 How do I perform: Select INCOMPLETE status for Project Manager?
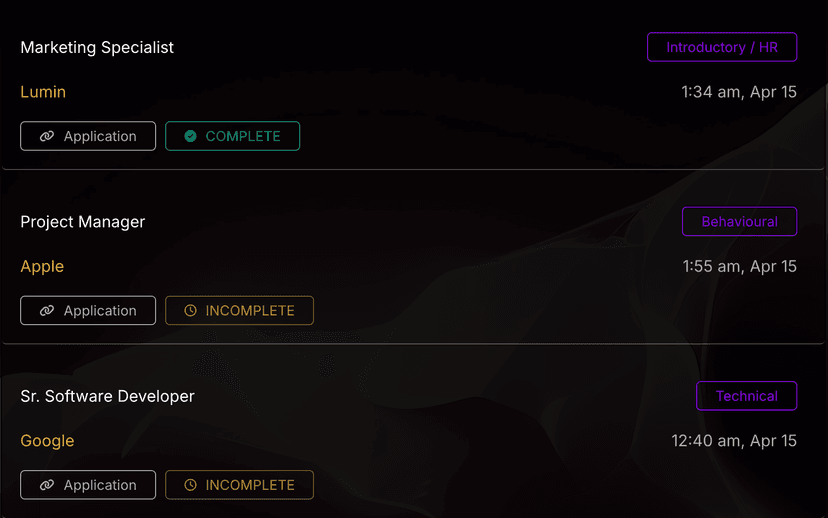239,311
